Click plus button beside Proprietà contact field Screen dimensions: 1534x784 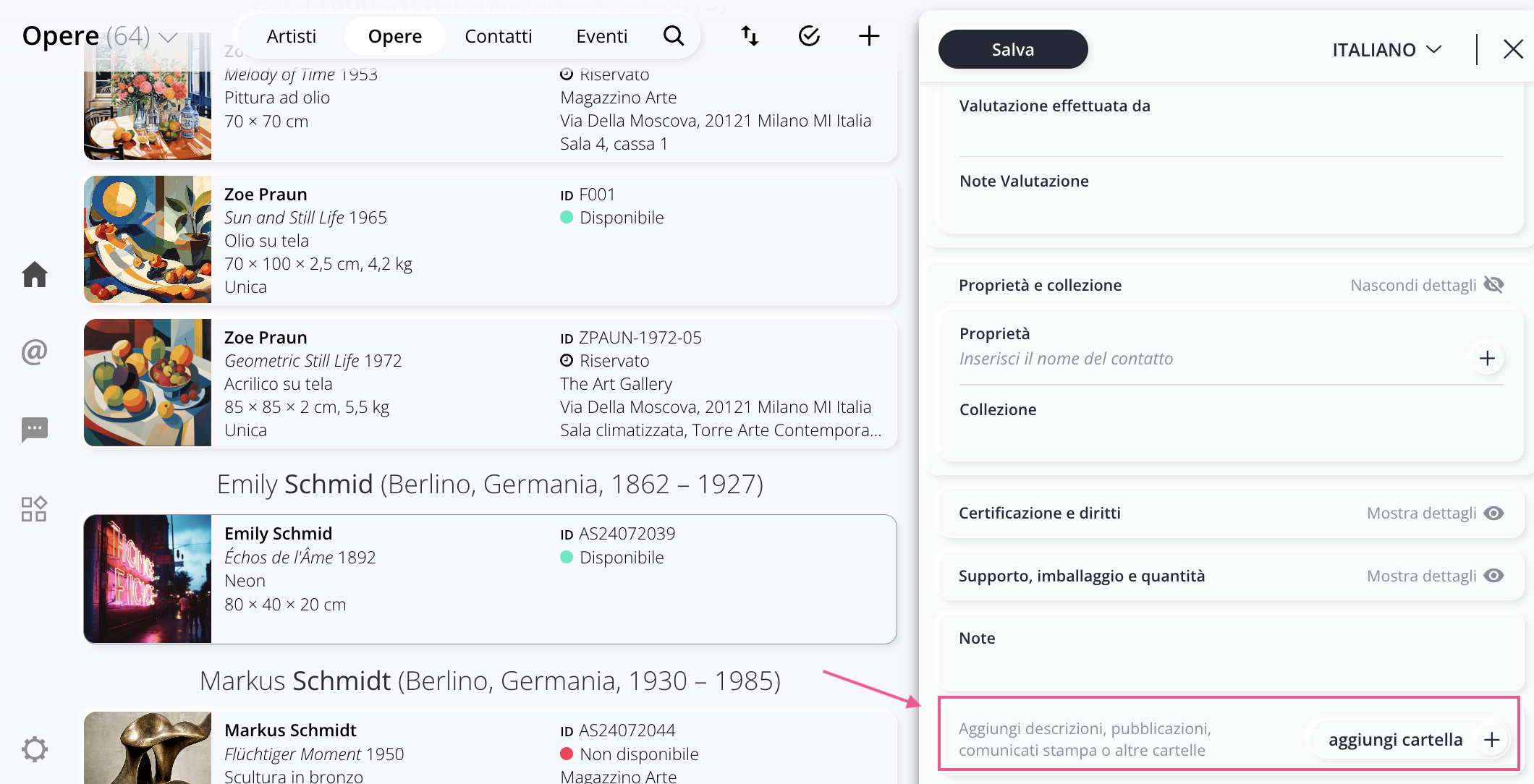point(1487,358)
